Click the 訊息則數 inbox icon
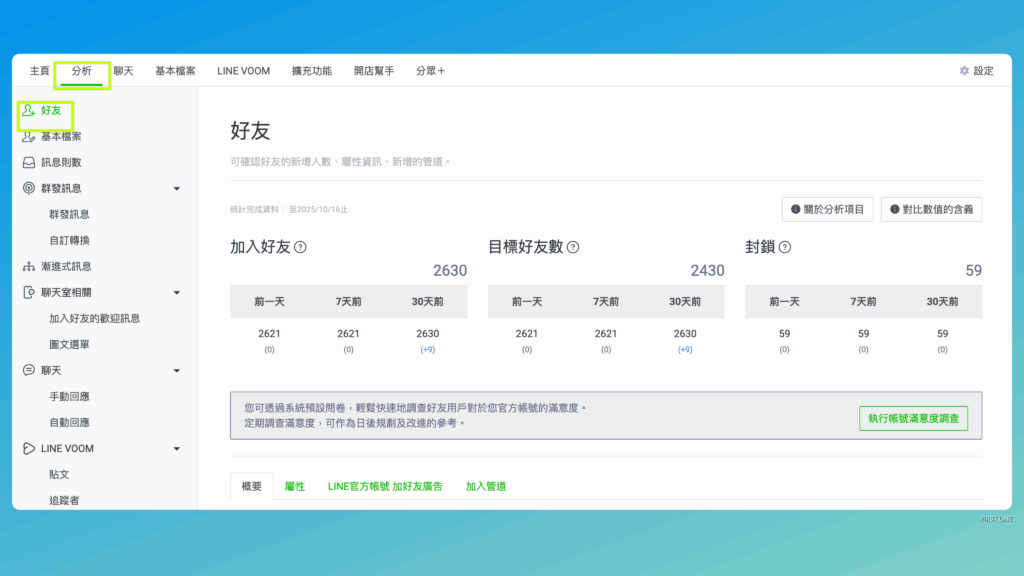Image resolution: width=1024 pixels, height=576 pixels. coord(29,162)
